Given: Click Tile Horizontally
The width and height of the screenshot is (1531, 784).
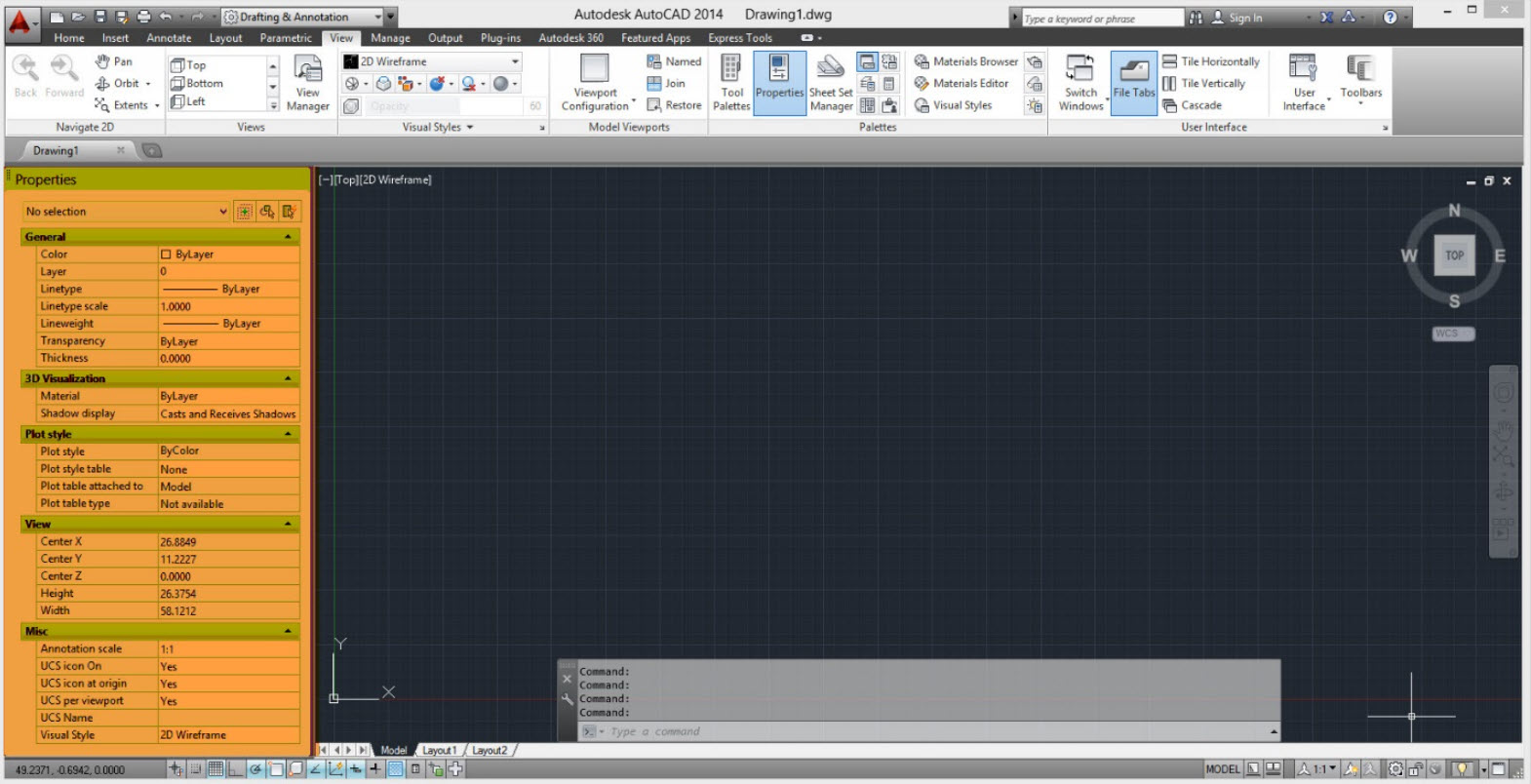Looking at the screenshot, I should [1210, 61].
